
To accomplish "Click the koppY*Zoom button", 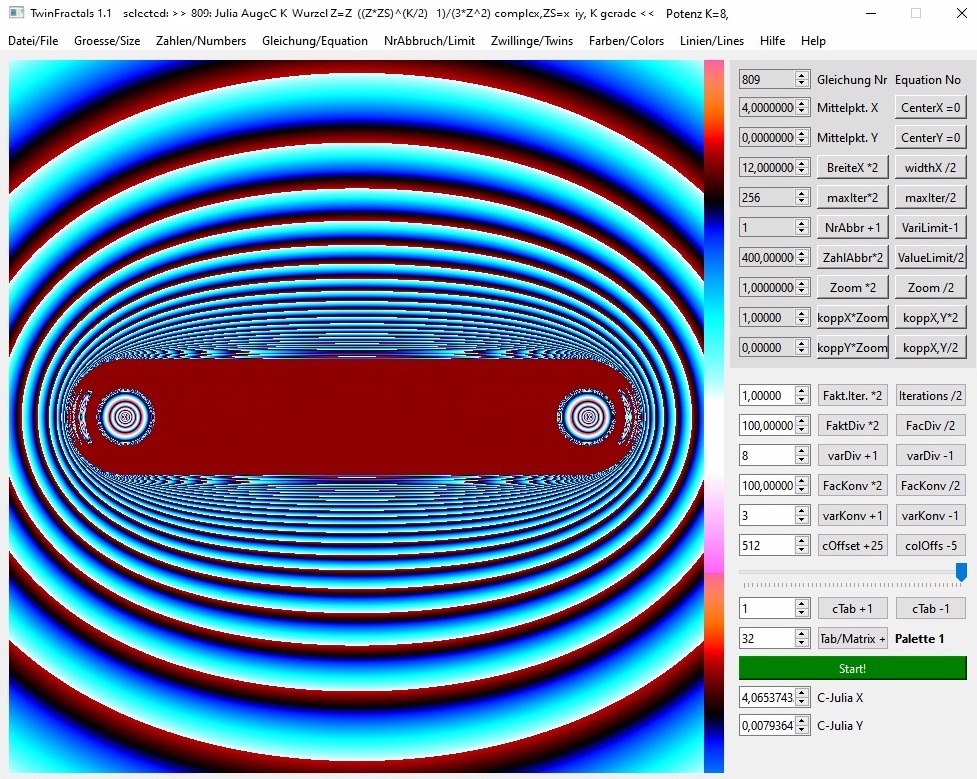I will tap(852, 347).
